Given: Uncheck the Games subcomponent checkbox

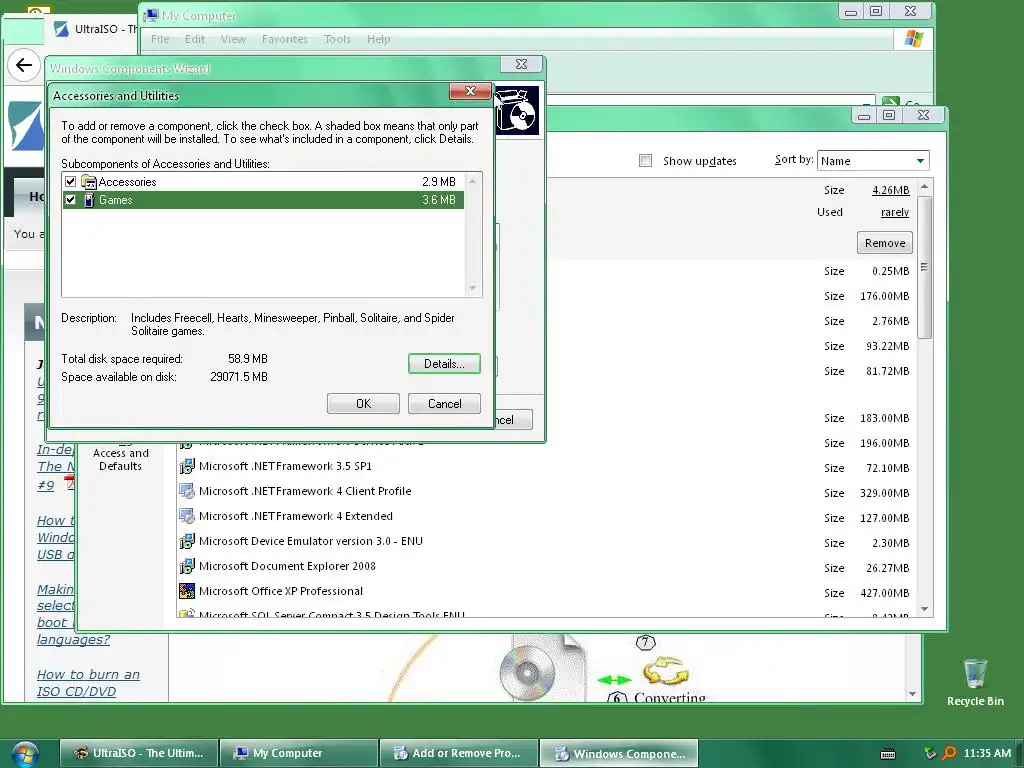Looking at the screenshot, I should 71,200.
